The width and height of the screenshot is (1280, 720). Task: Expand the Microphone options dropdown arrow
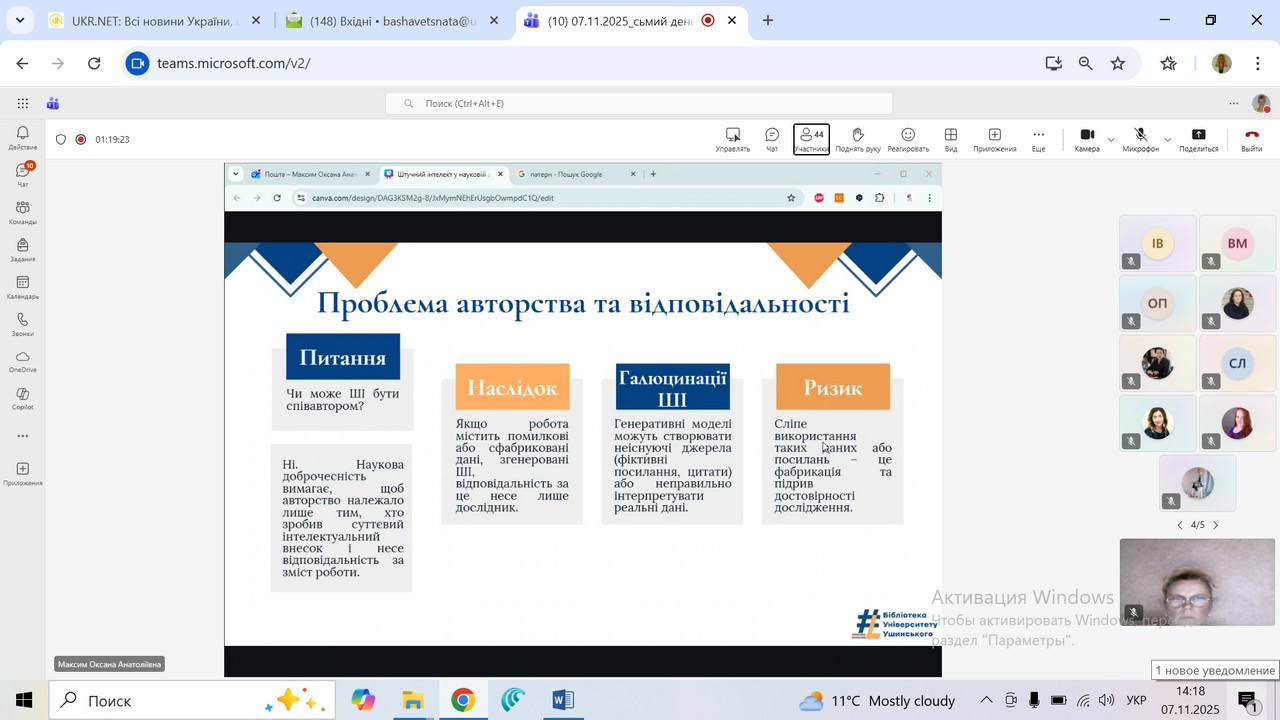pyautogui.click(x=1167, y=140)
